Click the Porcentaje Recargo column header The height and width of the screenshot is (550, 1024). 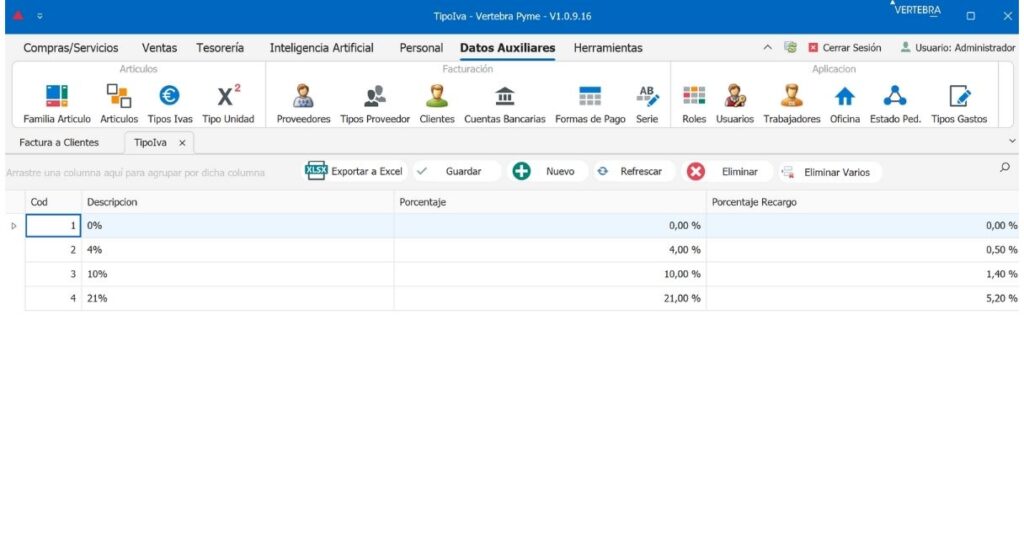[x=863, y=202]
